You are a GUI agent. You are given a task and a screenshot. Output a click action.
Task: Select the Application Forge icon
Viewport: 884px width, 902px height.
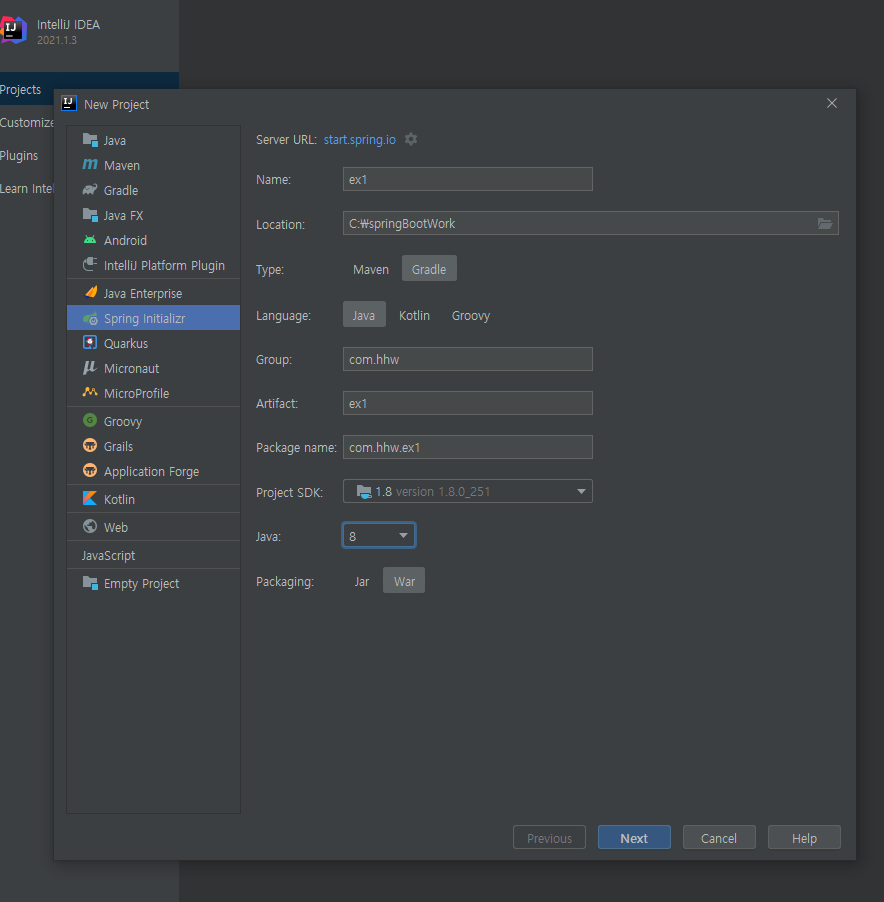coord(90,471)
